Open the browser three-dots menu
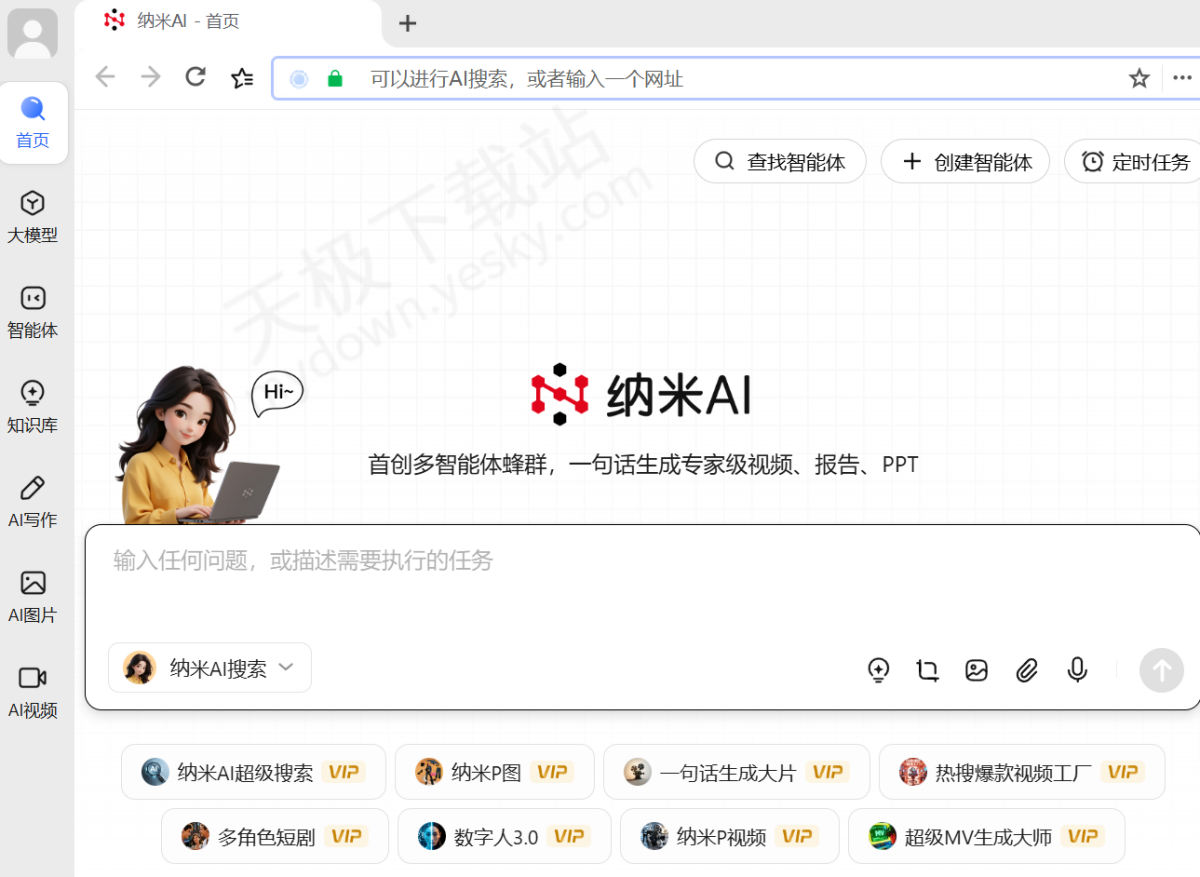This screenshot has height=877, width=1200. pos(1183,78)
